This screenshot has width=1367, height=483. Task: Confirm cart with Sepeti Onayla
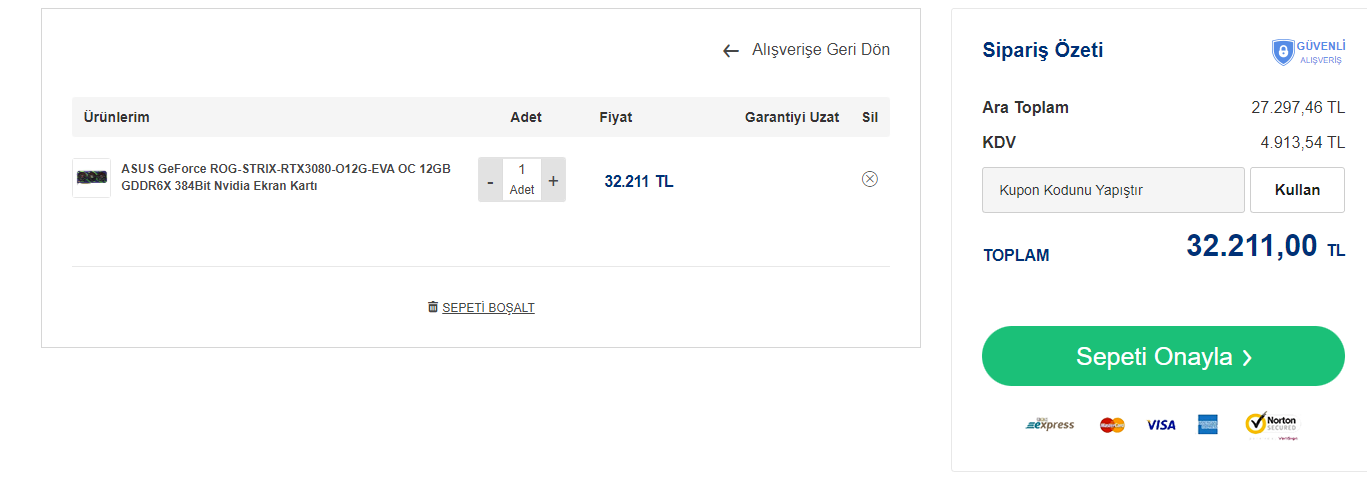coord(1163,356)
